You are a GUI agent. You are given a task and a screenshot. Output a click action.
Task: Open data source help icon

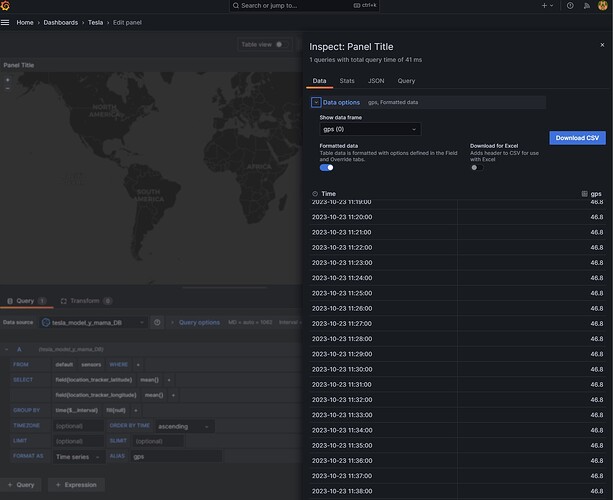[x=157, y=323]
